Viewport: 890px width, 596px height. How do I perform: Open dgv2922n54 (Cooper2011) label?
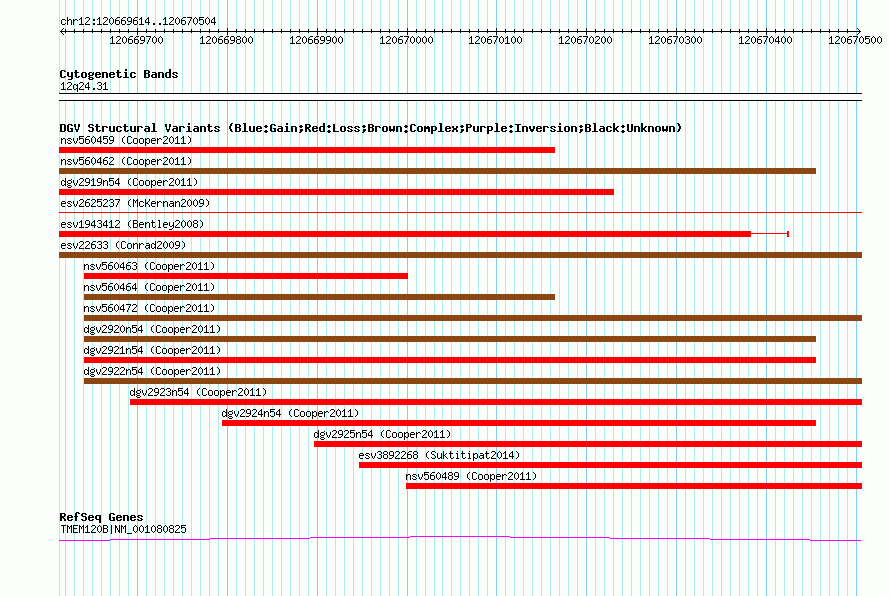(152, 371)
